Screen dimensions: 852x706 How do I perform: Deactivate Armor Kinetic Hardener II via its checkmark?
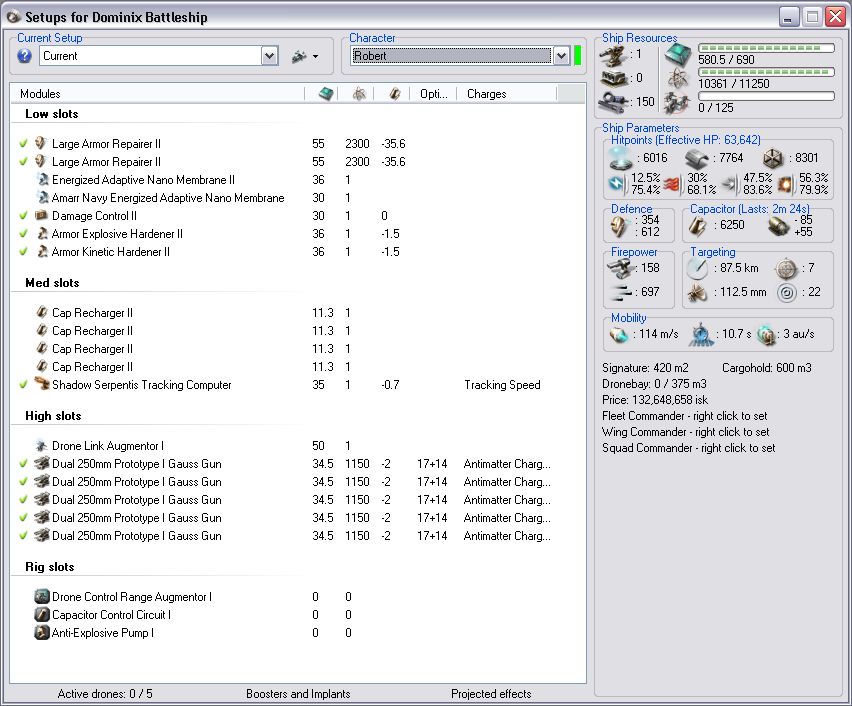(23, 252)
